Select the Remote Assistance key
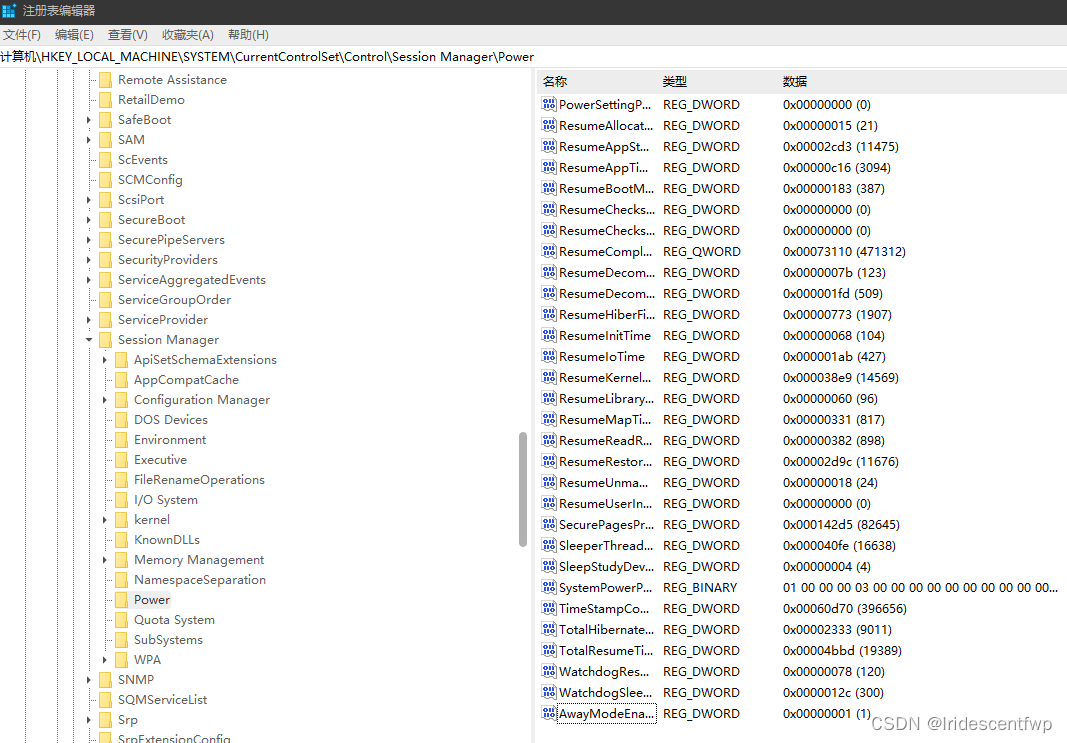 point(172,80)
